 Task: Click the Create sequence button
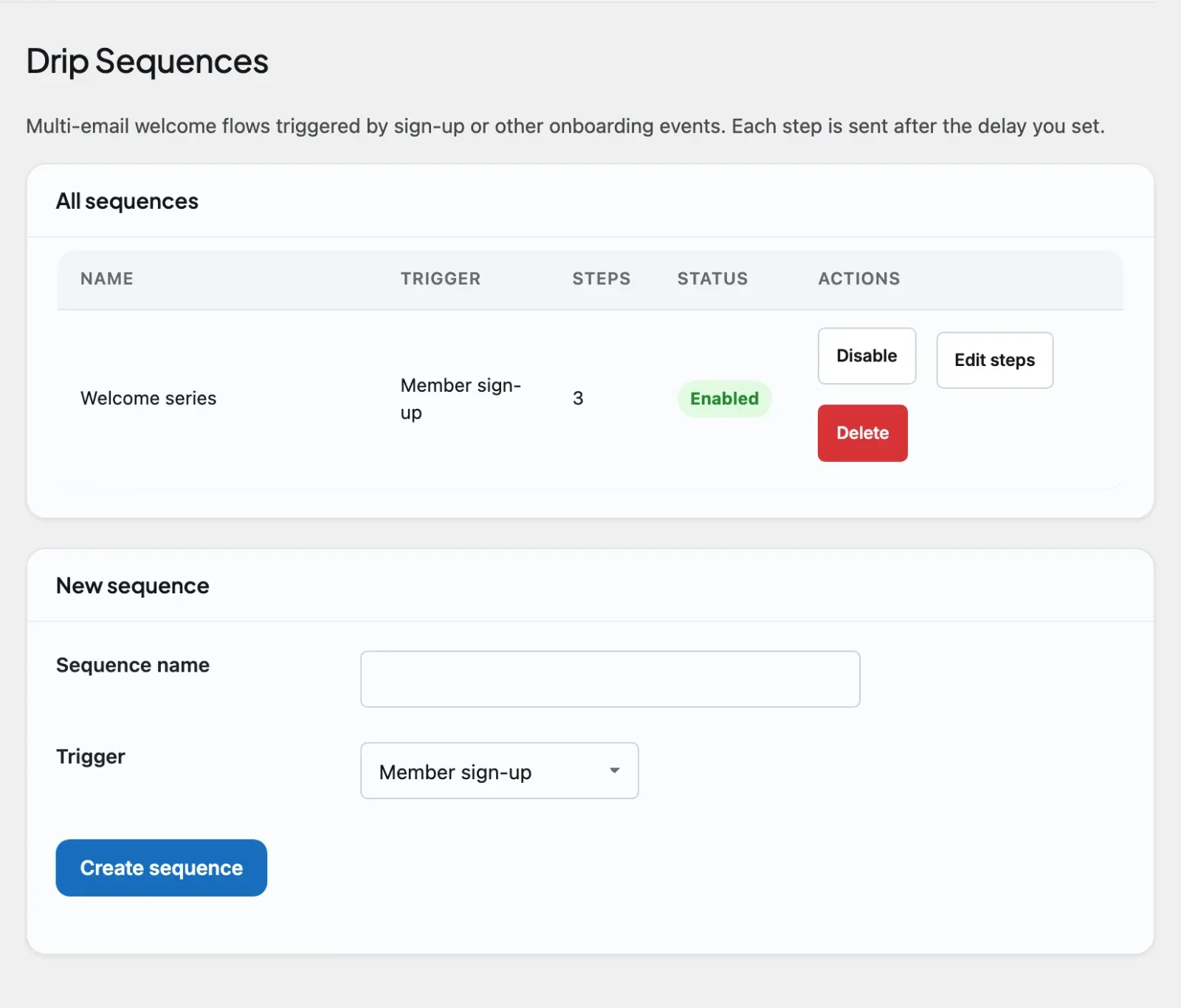click(x=161, y=868)
